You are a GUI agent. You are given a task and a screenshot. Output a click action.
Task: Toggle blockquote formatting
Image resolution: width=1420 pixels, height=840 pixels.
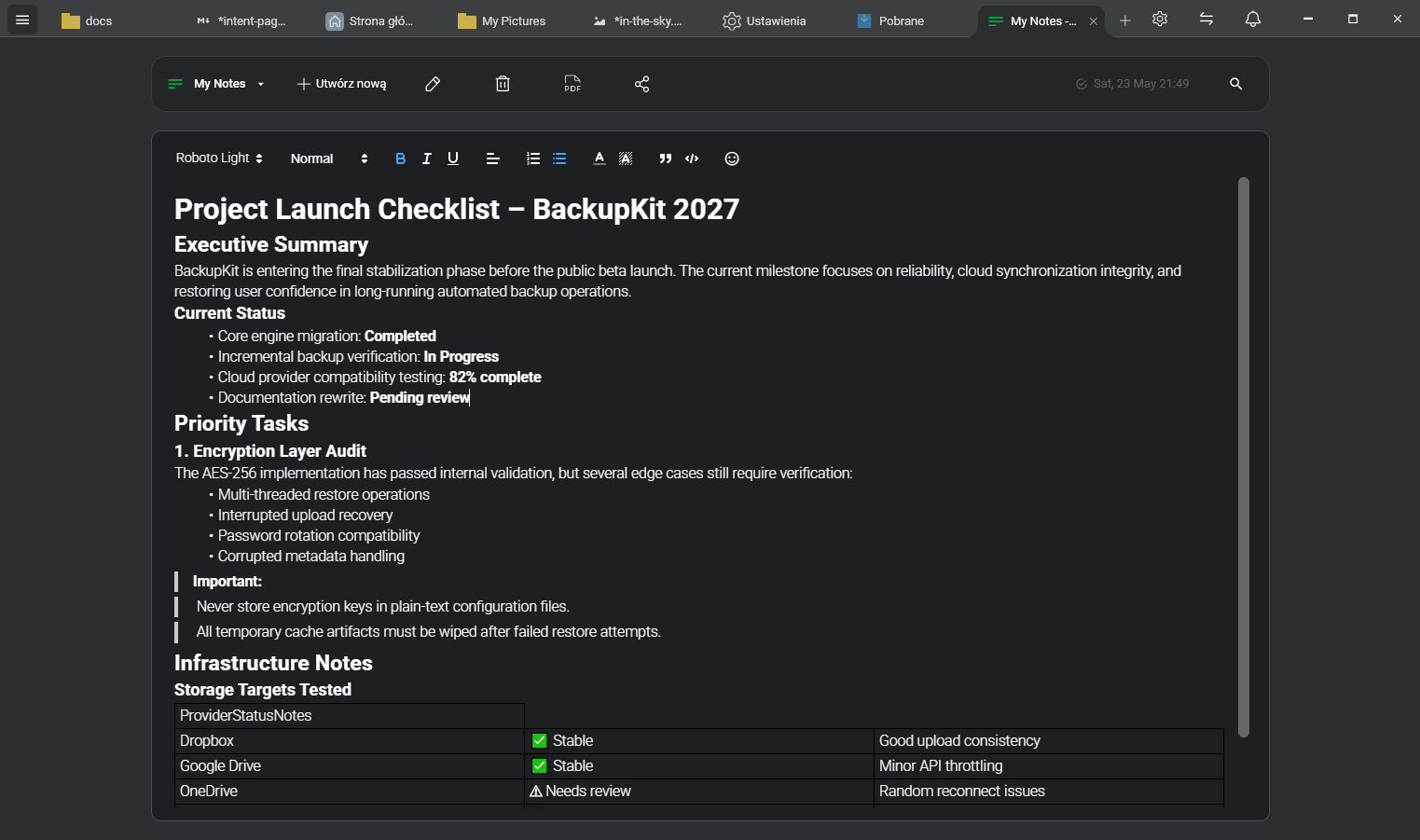click(x=666, y=158)
